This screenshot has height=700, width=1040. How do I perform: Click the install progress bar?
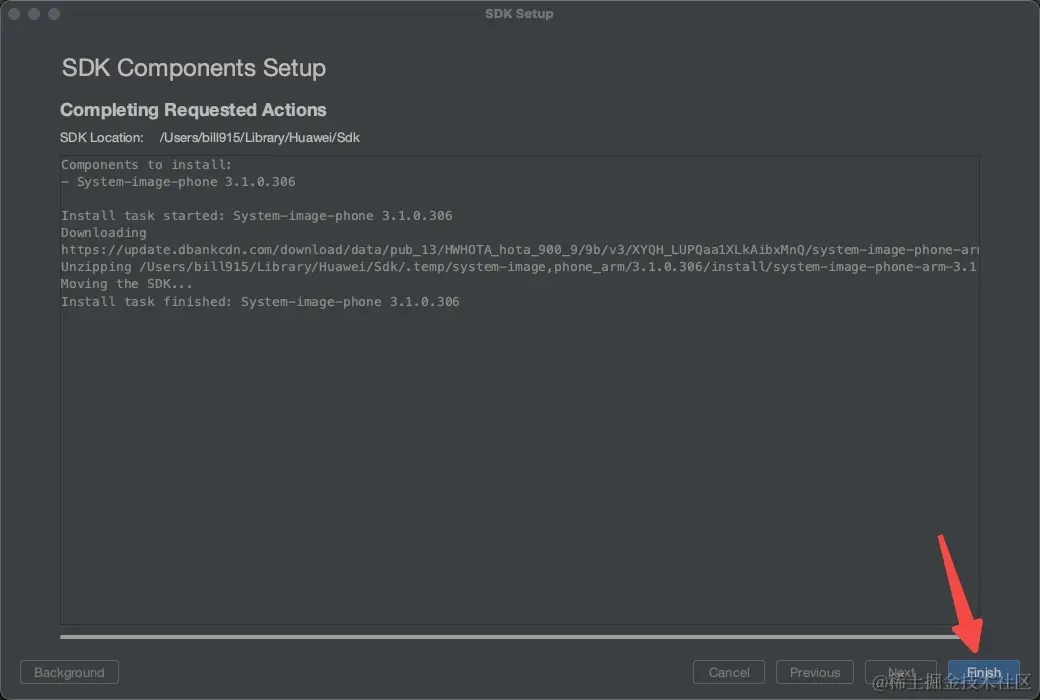[500, 636]
